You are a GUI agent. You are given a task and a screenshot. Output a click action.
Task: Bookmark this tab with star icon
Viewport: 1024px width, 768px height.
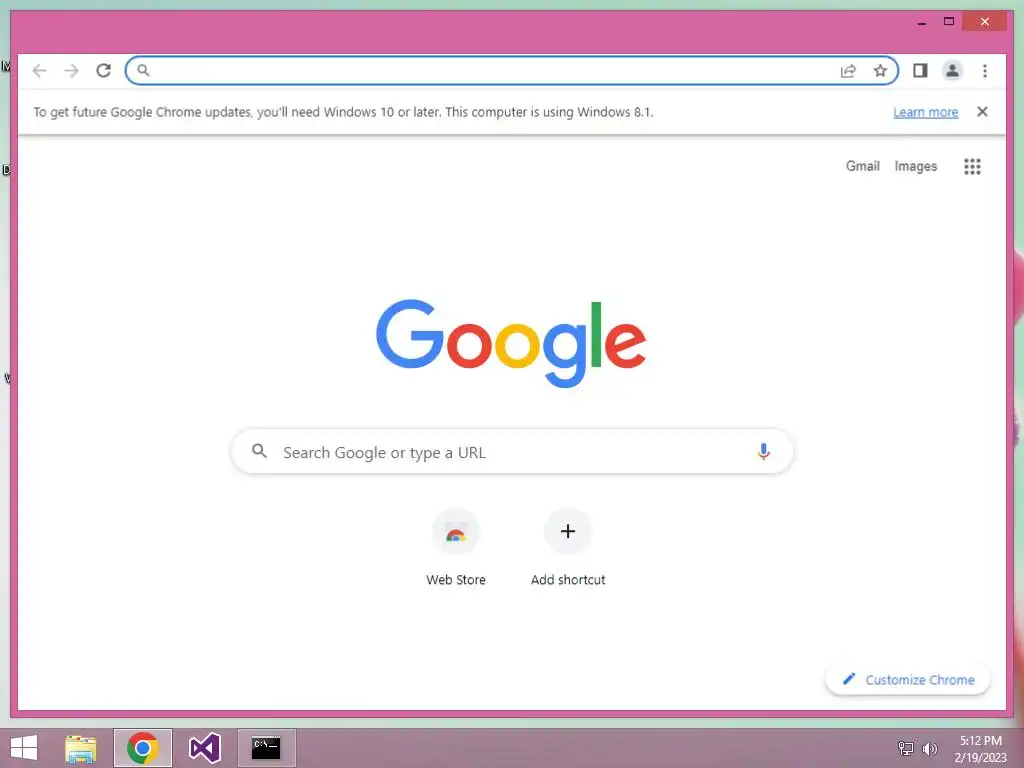pyautogui.click(x=880, y=71)
